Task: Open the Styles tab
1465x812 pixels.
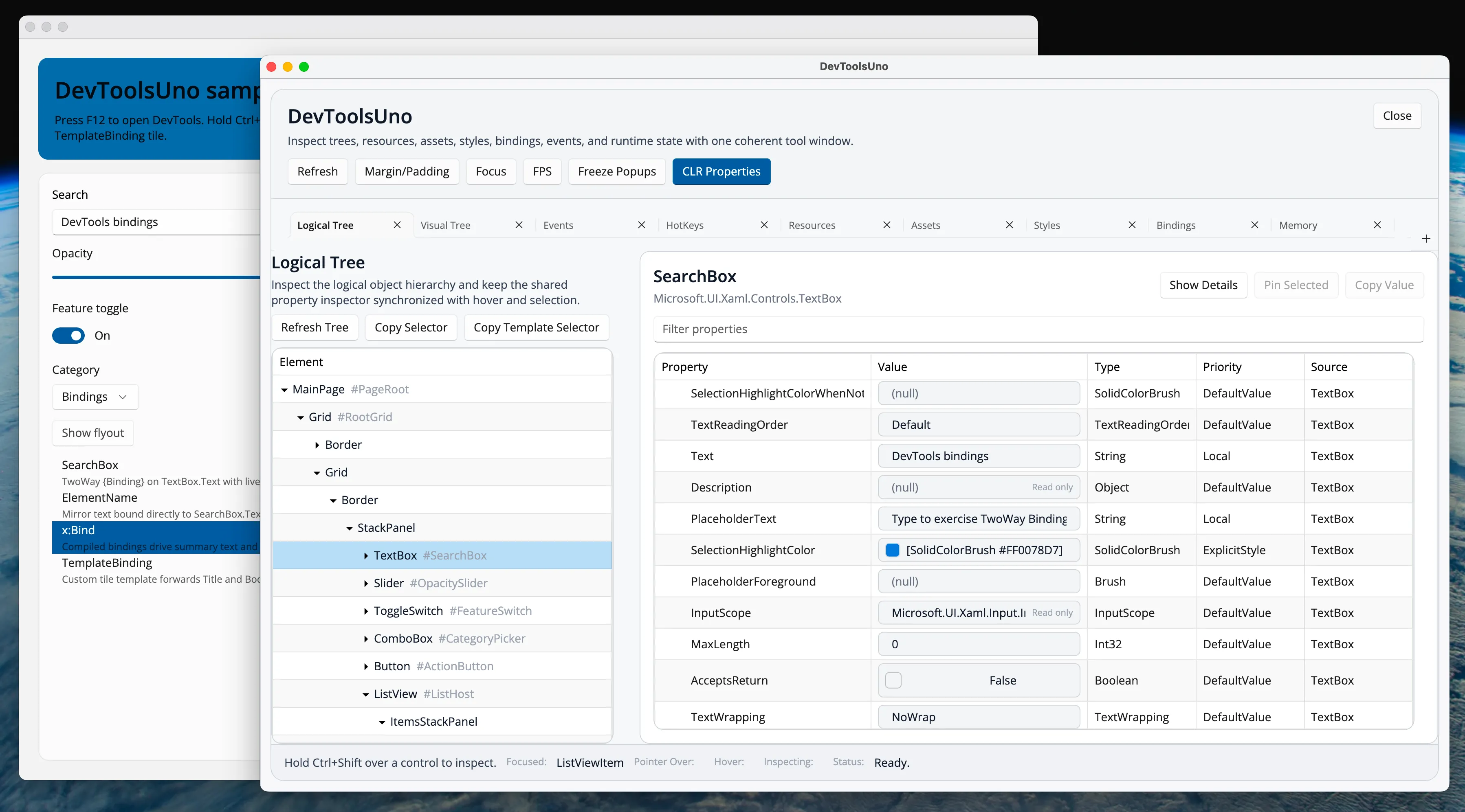Action: (x=1047, y=225)
